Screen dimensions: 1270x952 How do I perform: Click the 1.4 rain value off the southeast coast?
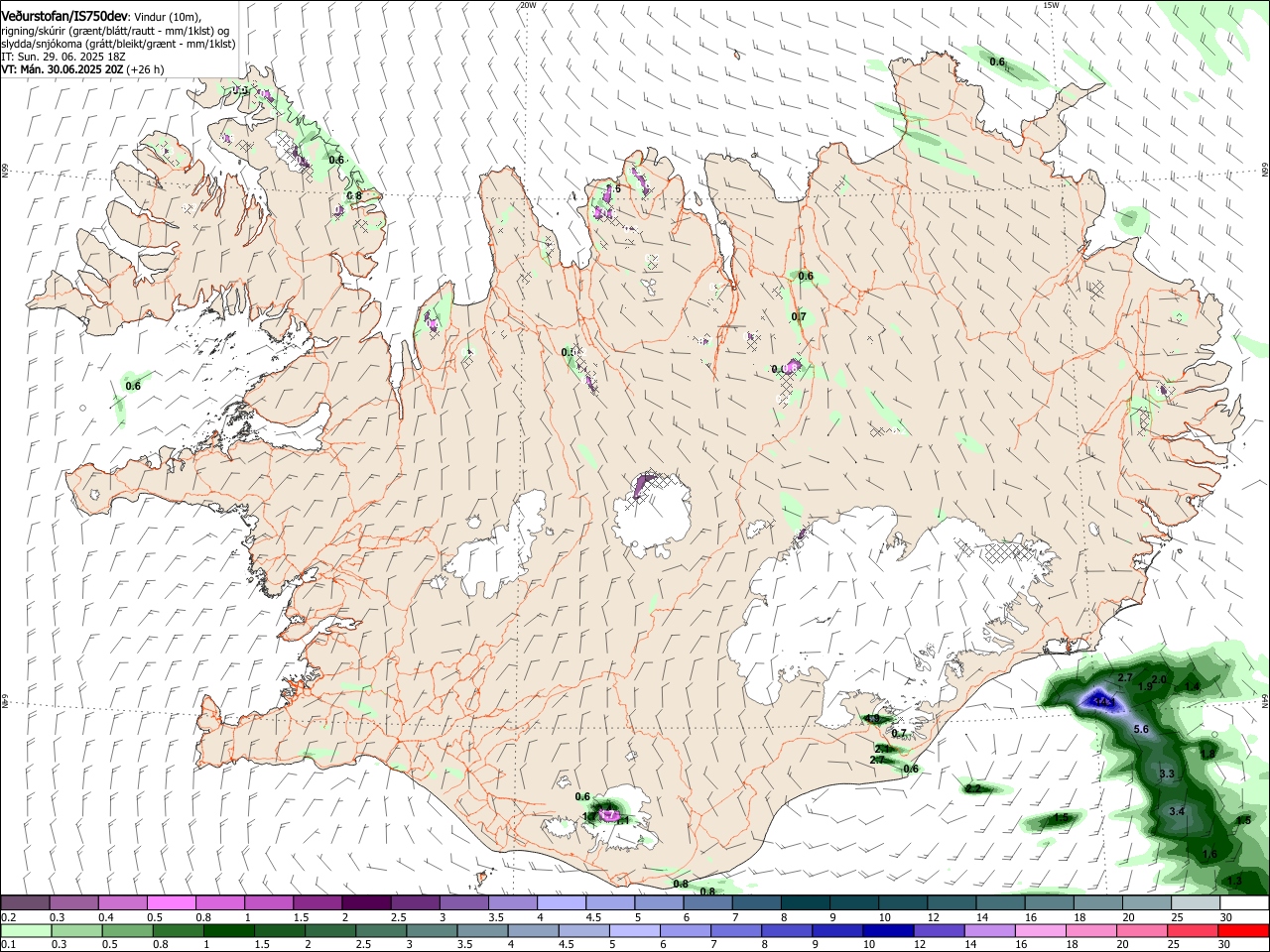(1193, 686)
